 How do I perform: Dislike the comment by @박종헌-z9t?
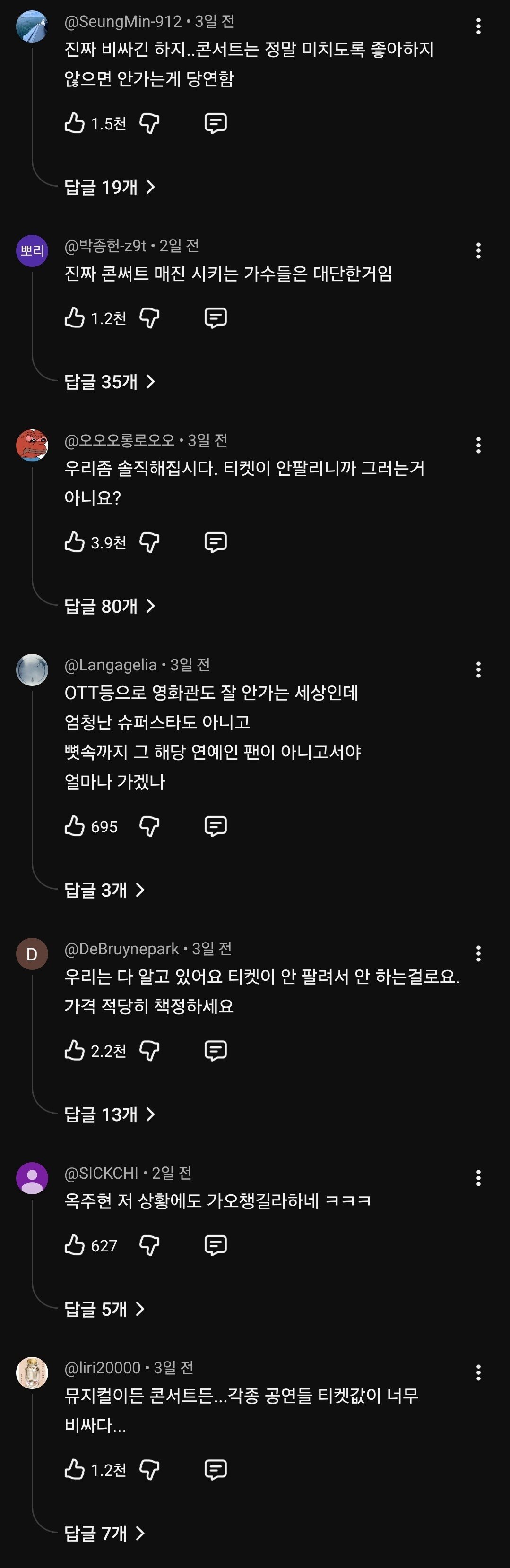149,318
